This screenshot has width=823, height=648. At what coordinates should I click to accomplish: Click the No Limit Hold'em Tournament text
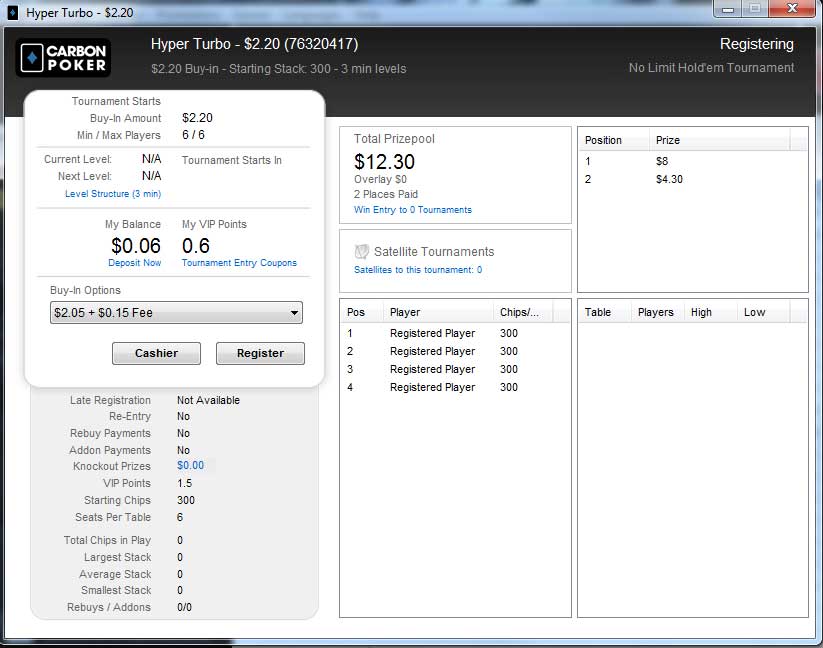click(x=711, y=68)
